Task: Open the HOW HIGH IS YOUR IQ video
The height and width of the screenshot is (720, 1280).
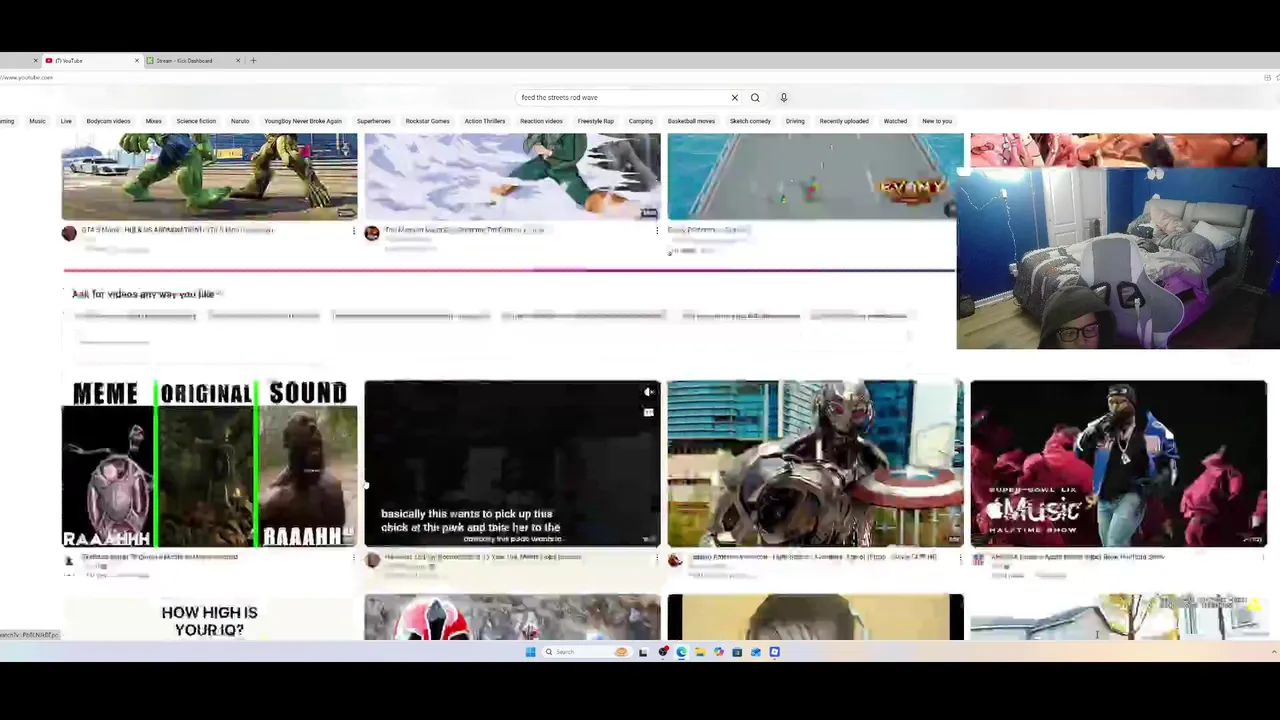Action: (x=209, y=620)
